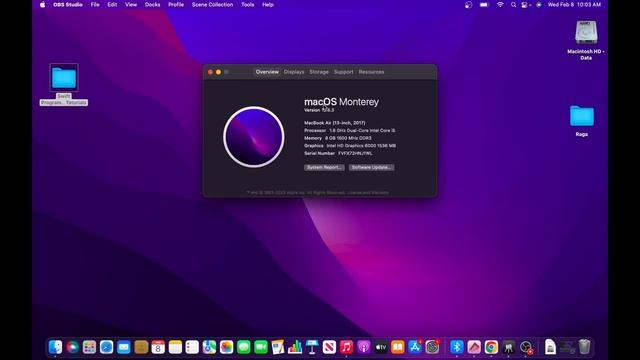
Task: Open the OBS Studio app menu
Action: coord(68,4)
